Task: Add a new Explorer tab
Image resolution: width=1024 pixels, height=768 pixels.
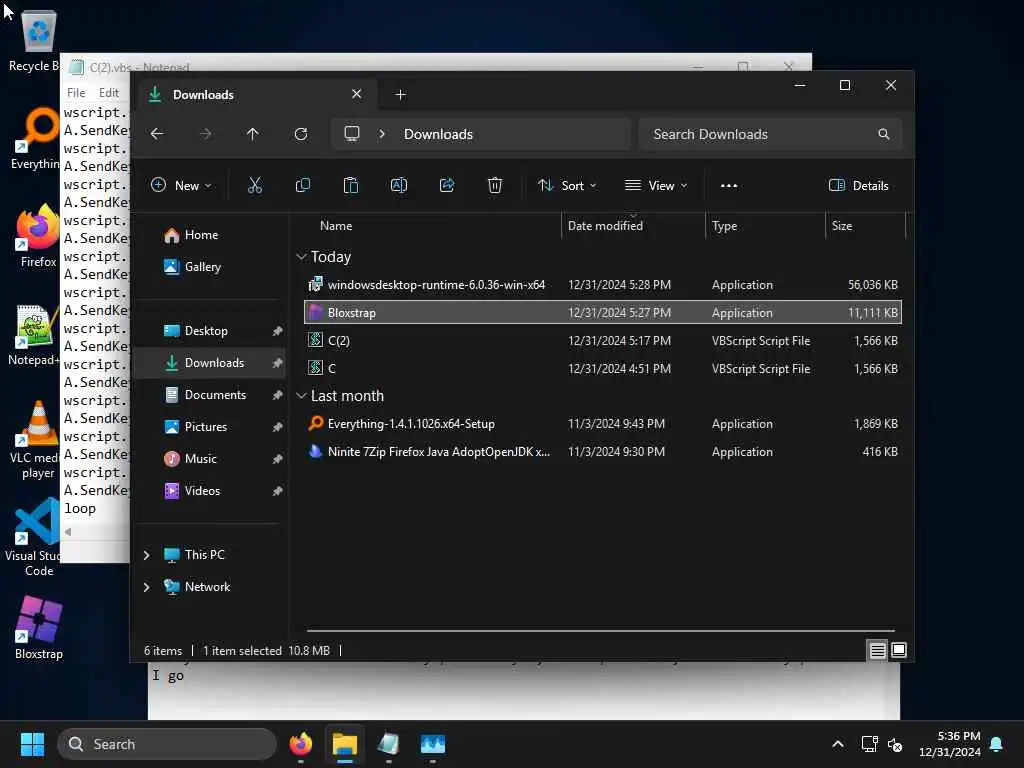Action: click(x=400, y=95)
